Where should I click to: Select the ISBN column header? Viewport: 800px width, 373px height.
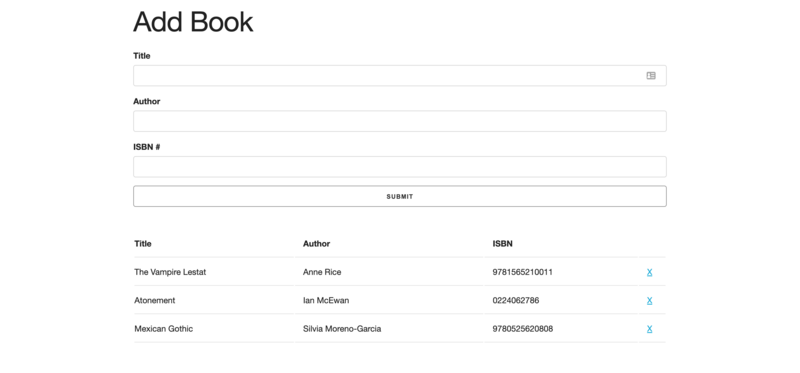click(503, 244)
